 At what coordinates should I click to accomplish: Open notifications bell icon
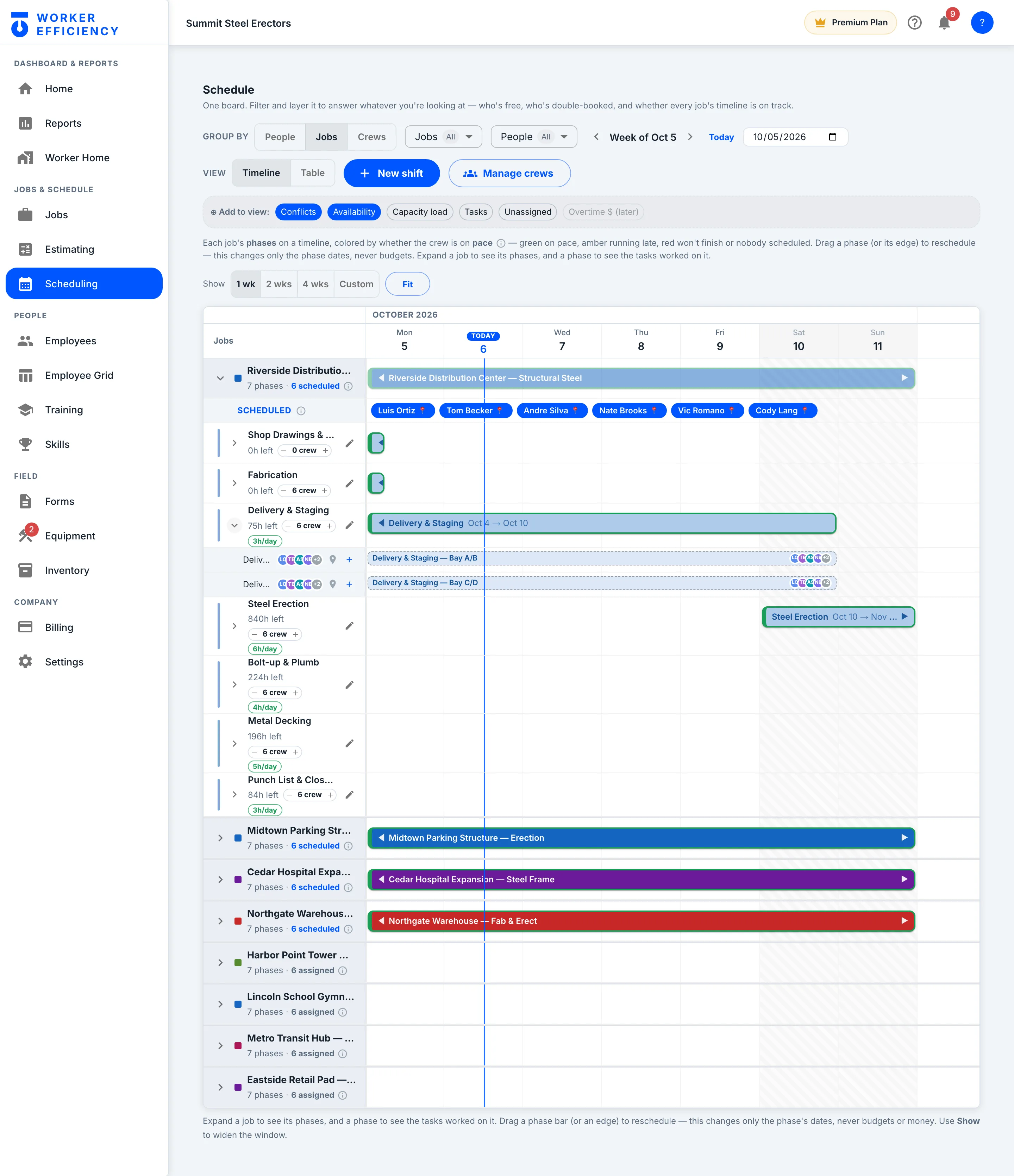point(944,23)
